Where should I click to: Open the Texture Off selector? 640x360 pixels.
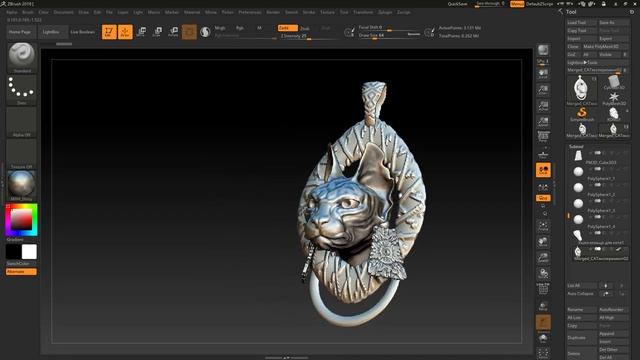pyautogui.click(x=22, y=154)
